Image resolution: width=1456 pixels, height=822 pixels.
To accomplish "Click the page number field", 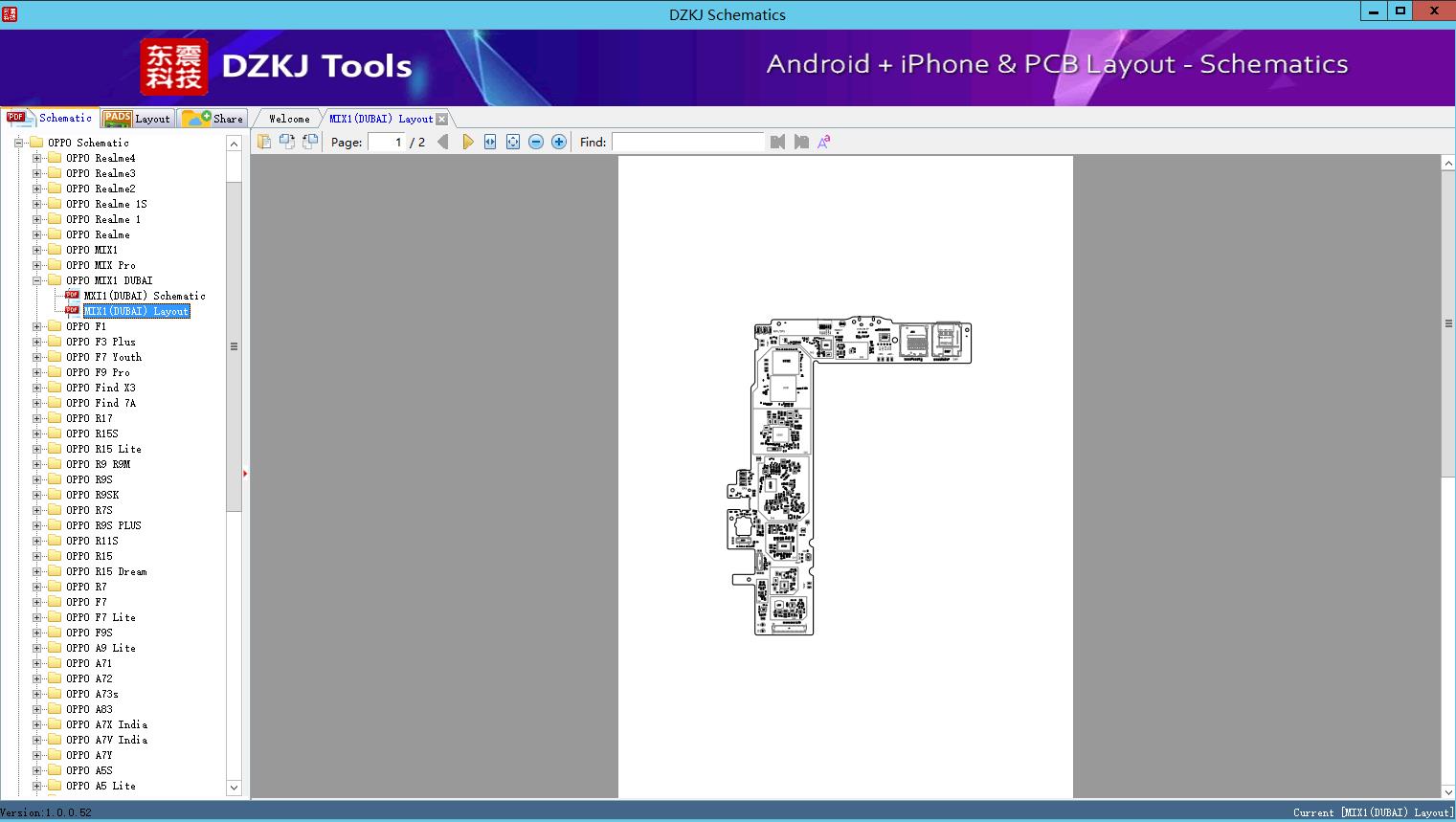I will click(x=387, y=142).
